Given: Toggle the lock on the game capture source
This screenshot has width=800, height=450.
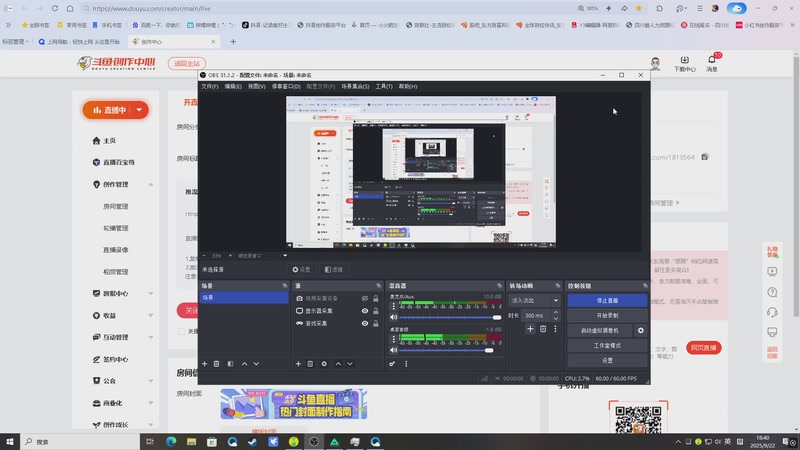Looking at the screenshot, I should coord(376,323).
